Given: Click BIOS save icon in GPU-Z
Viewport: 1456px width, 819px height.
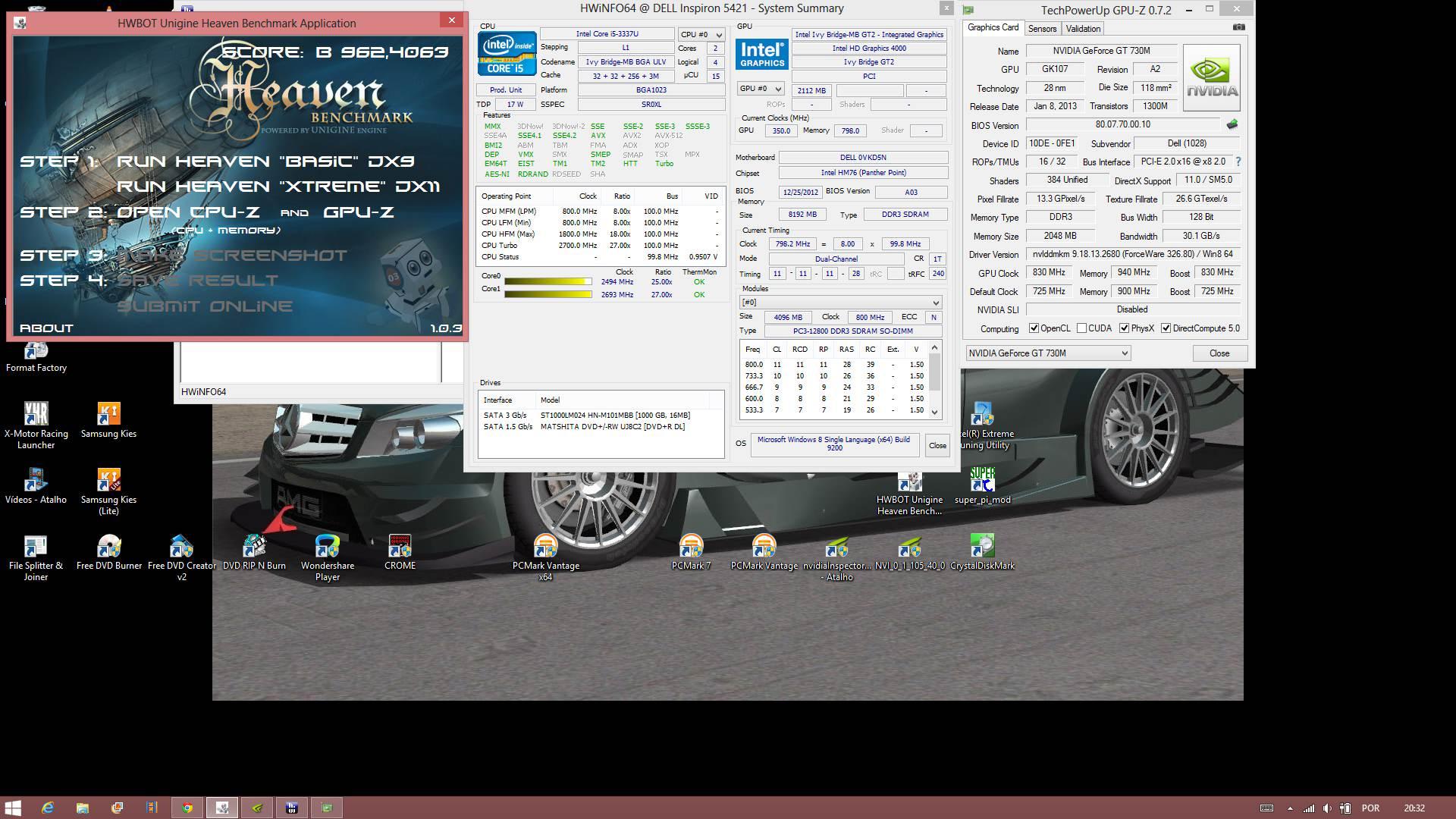Looking at the screenshot, I should point(1232,124).
